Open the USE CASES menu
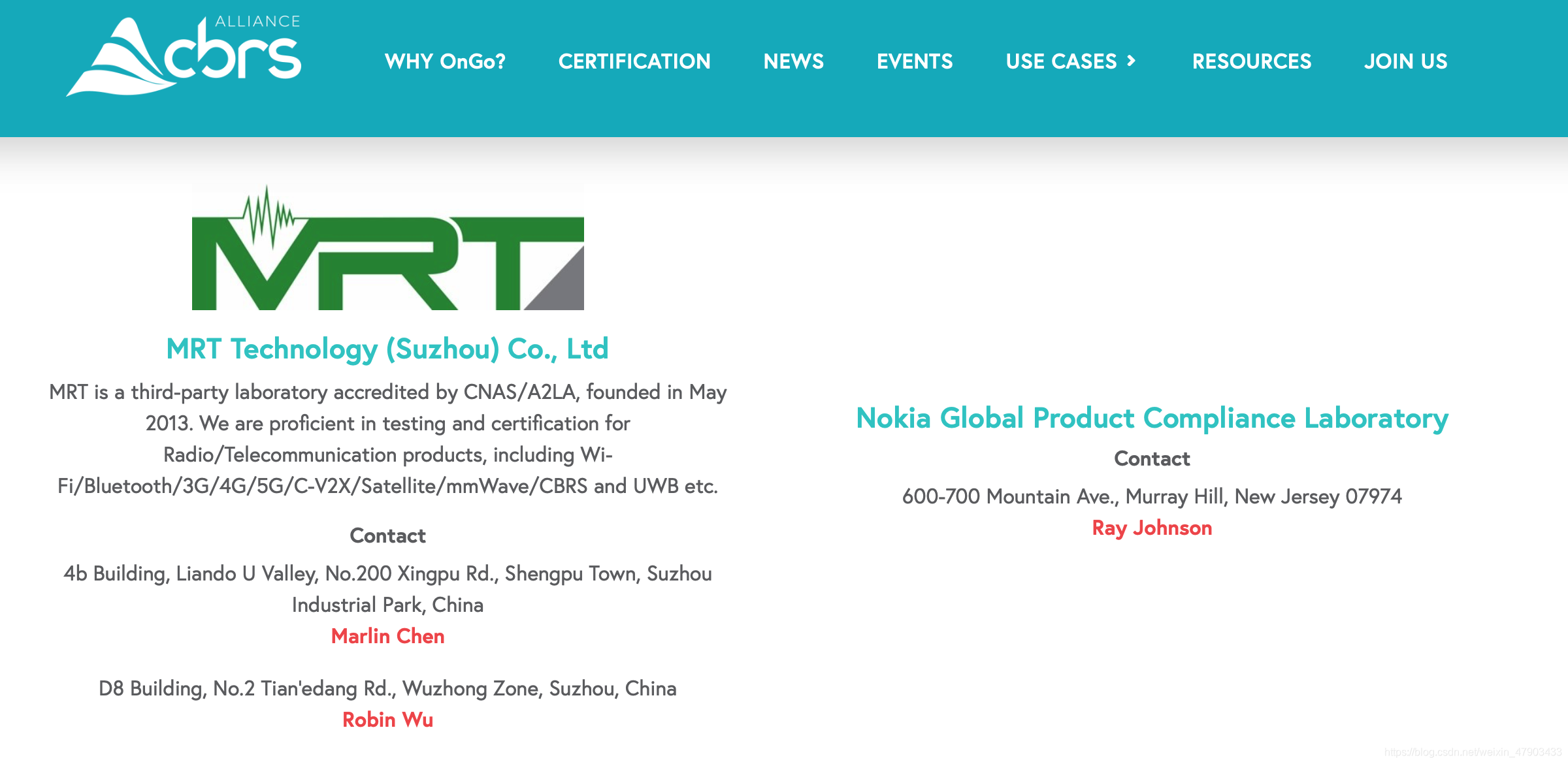 coord(1061,61)
